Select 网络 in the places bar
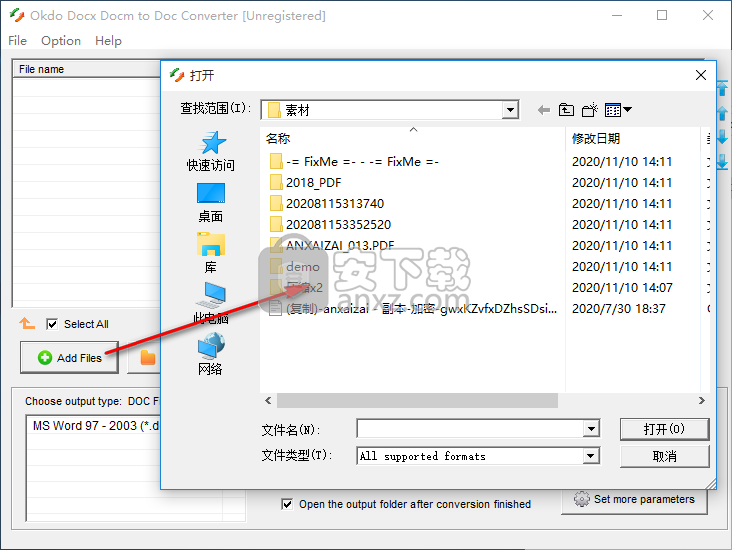This screenshot has width=732, height=550. point(211,354)
